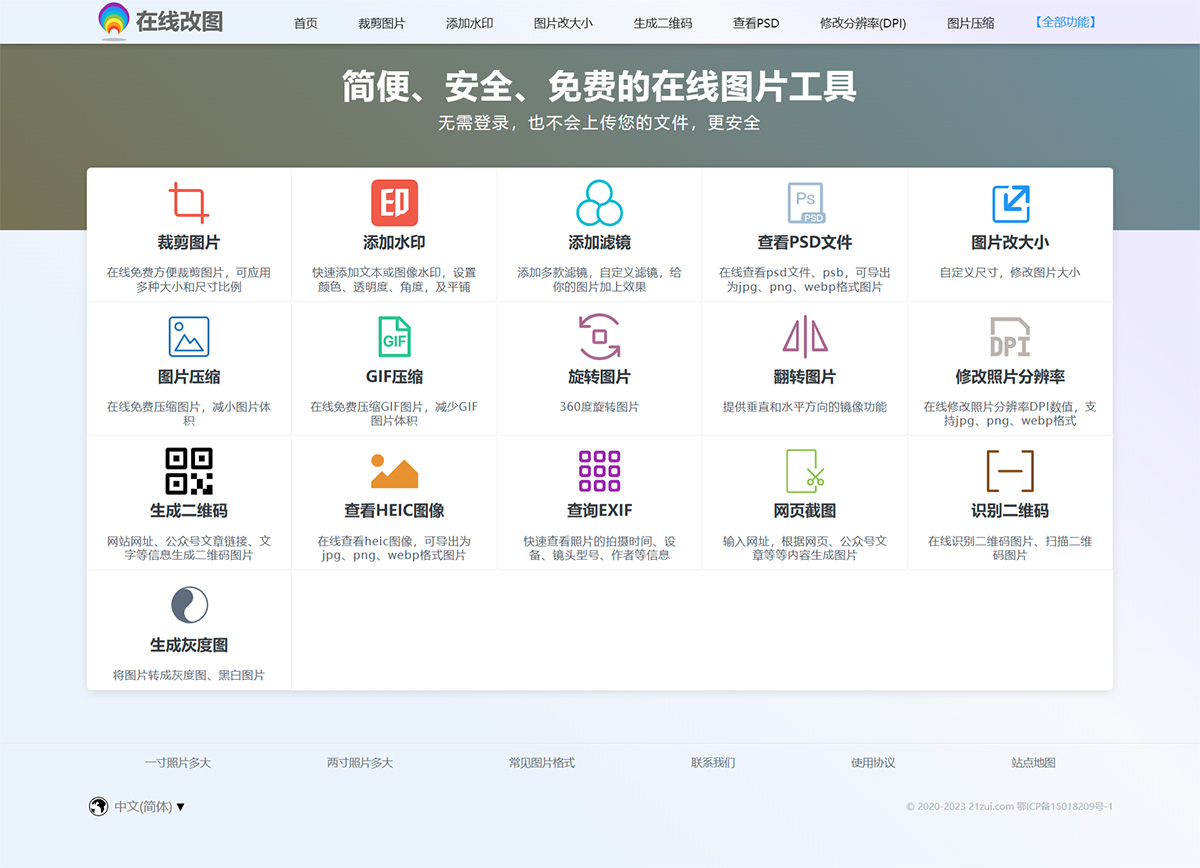Open the 查看PSD文件 PSD viewer icon

click(806, 204)
